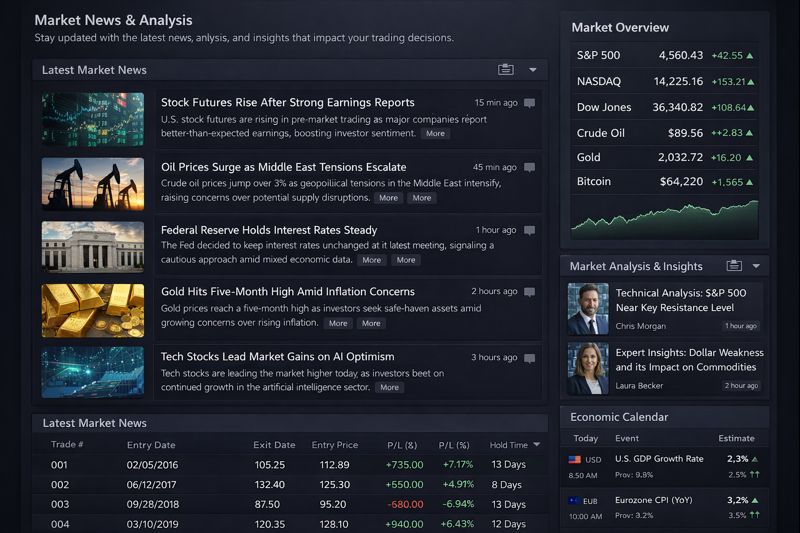
Task: Click the up arrow next to the 3,2% estimate
Action: tap(755, 500)
